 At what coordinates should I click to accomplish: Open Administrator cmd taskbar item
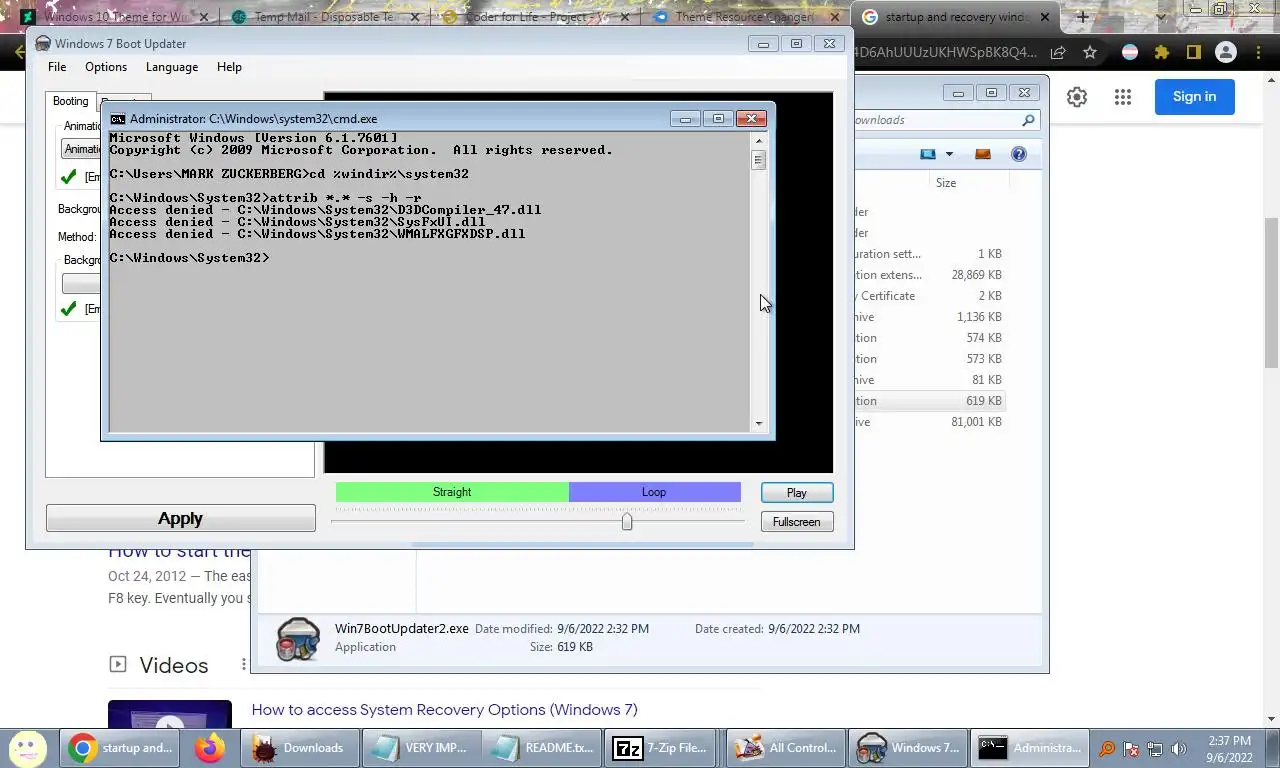[x=1029, y=748]
